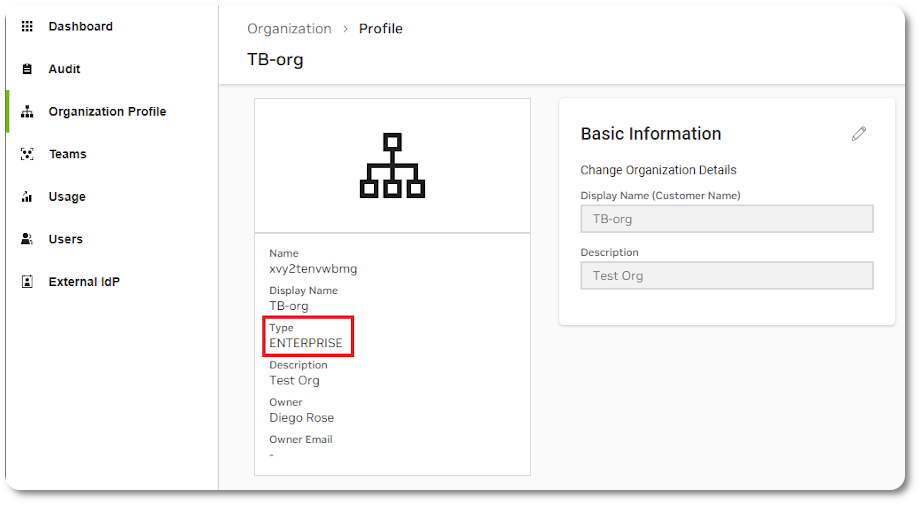Click the Dashboard grid icon in sidebar
This screenshot has height=505, width=920.
click(27, 27)
